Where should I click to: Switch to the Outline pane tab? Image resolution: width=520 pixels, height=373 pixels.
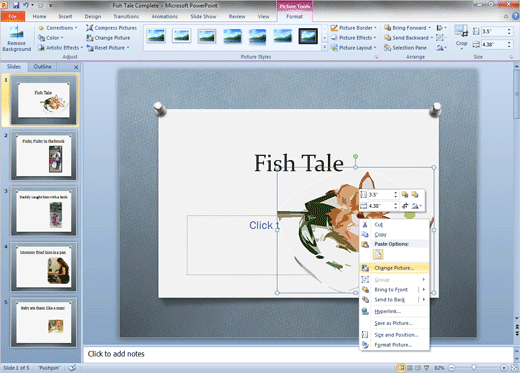tap(42, 67)
